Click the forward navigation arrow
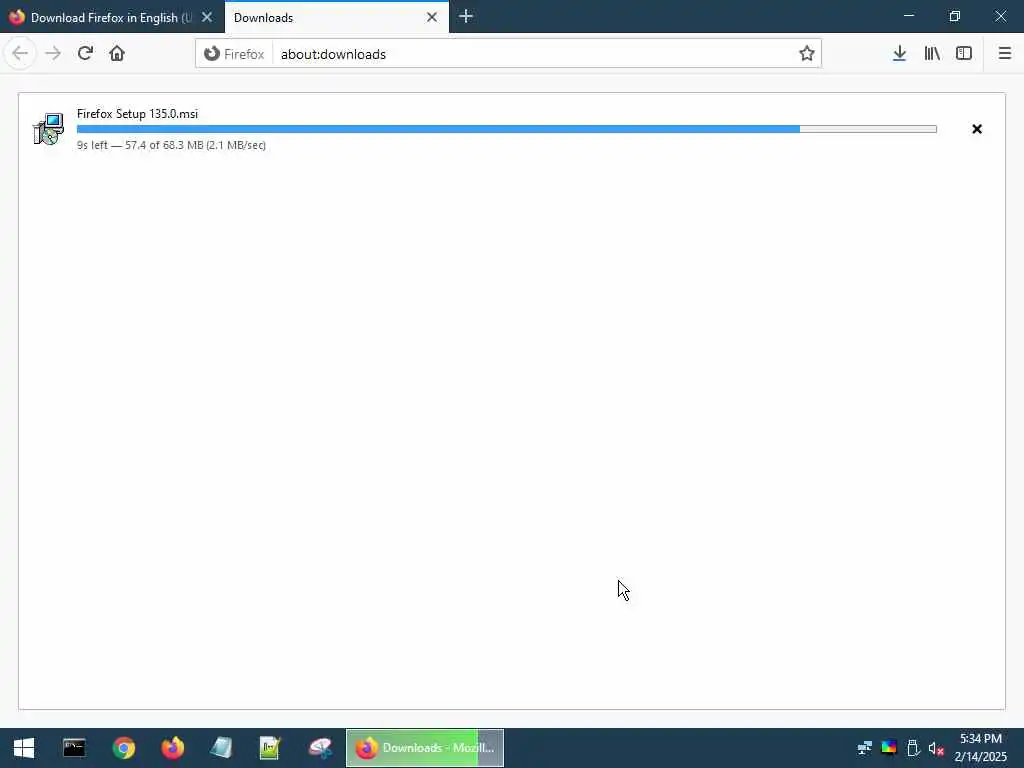The height and width of the screenshot is (768, 1024). pos(53,54)
